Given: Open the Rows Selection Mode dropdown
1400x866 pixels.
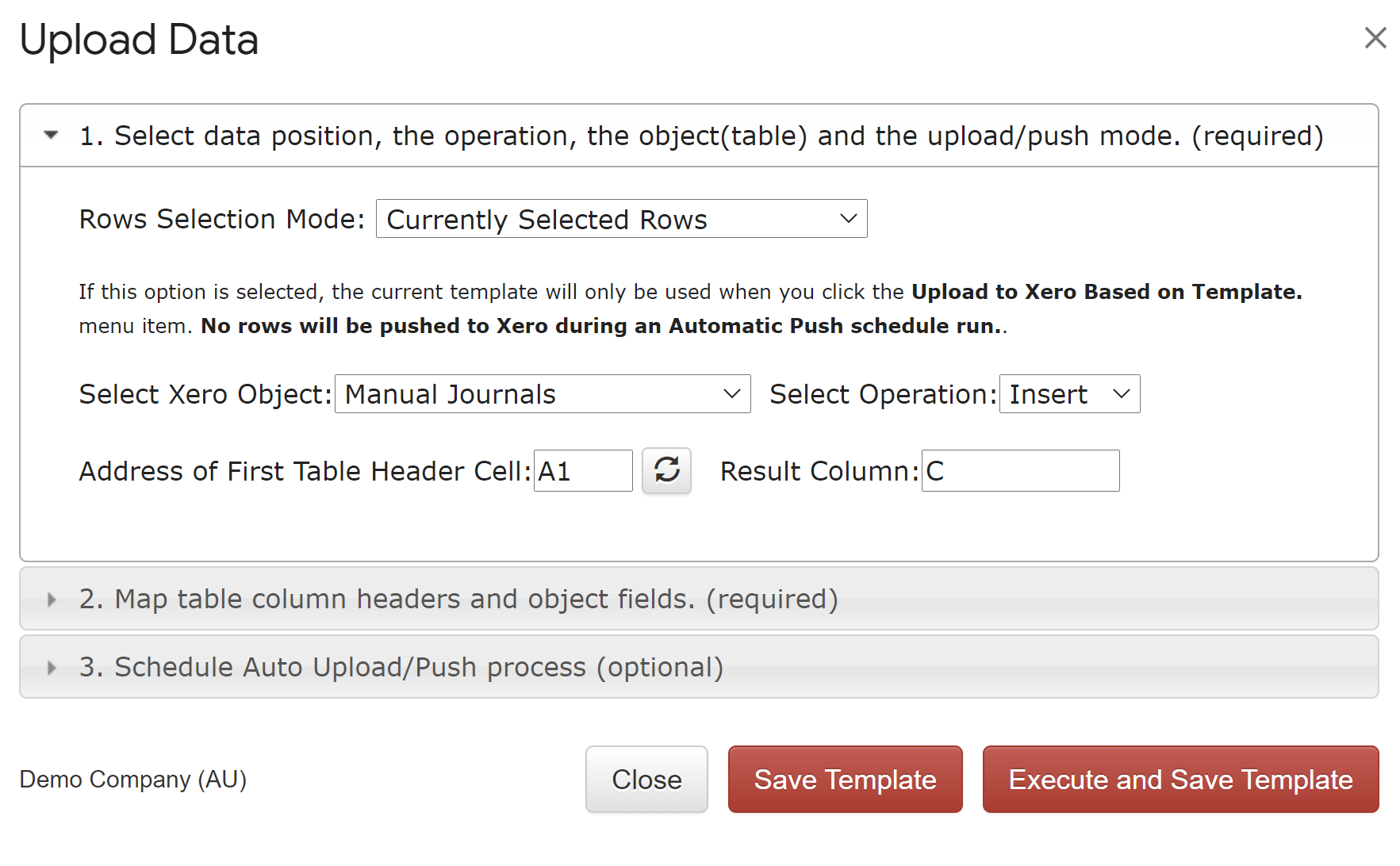Looking at the screenshot, I should pos(621,219).
